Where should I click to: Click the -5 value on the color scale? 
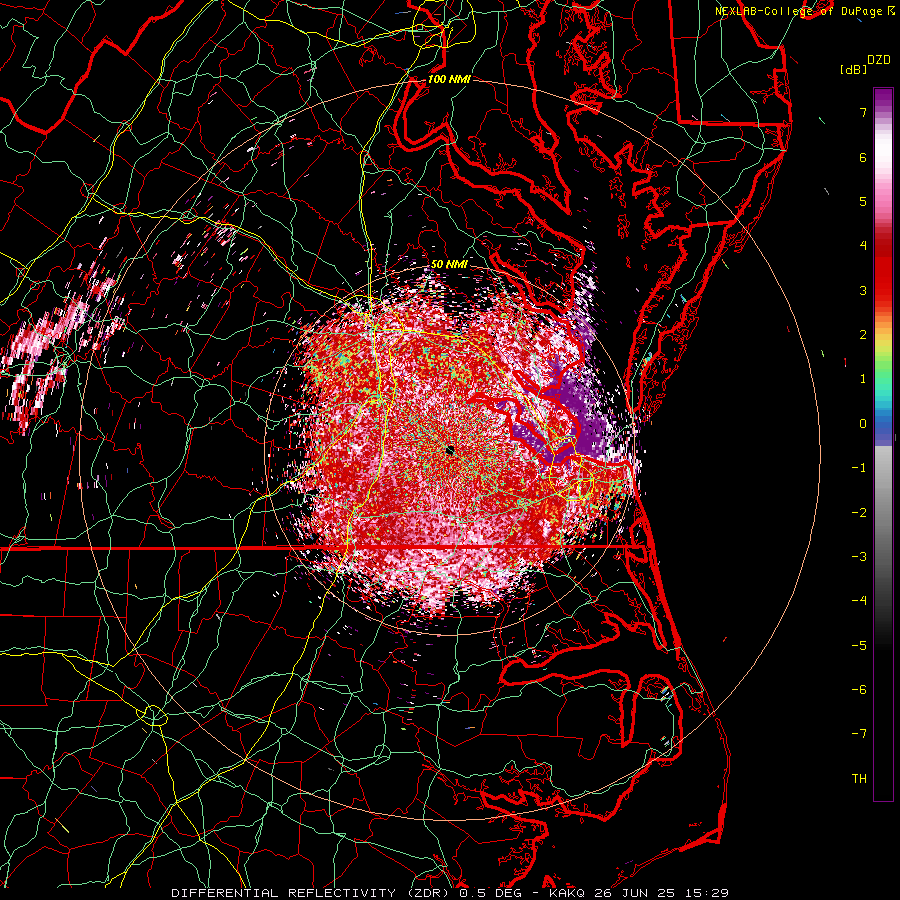(x=859, y=646)
